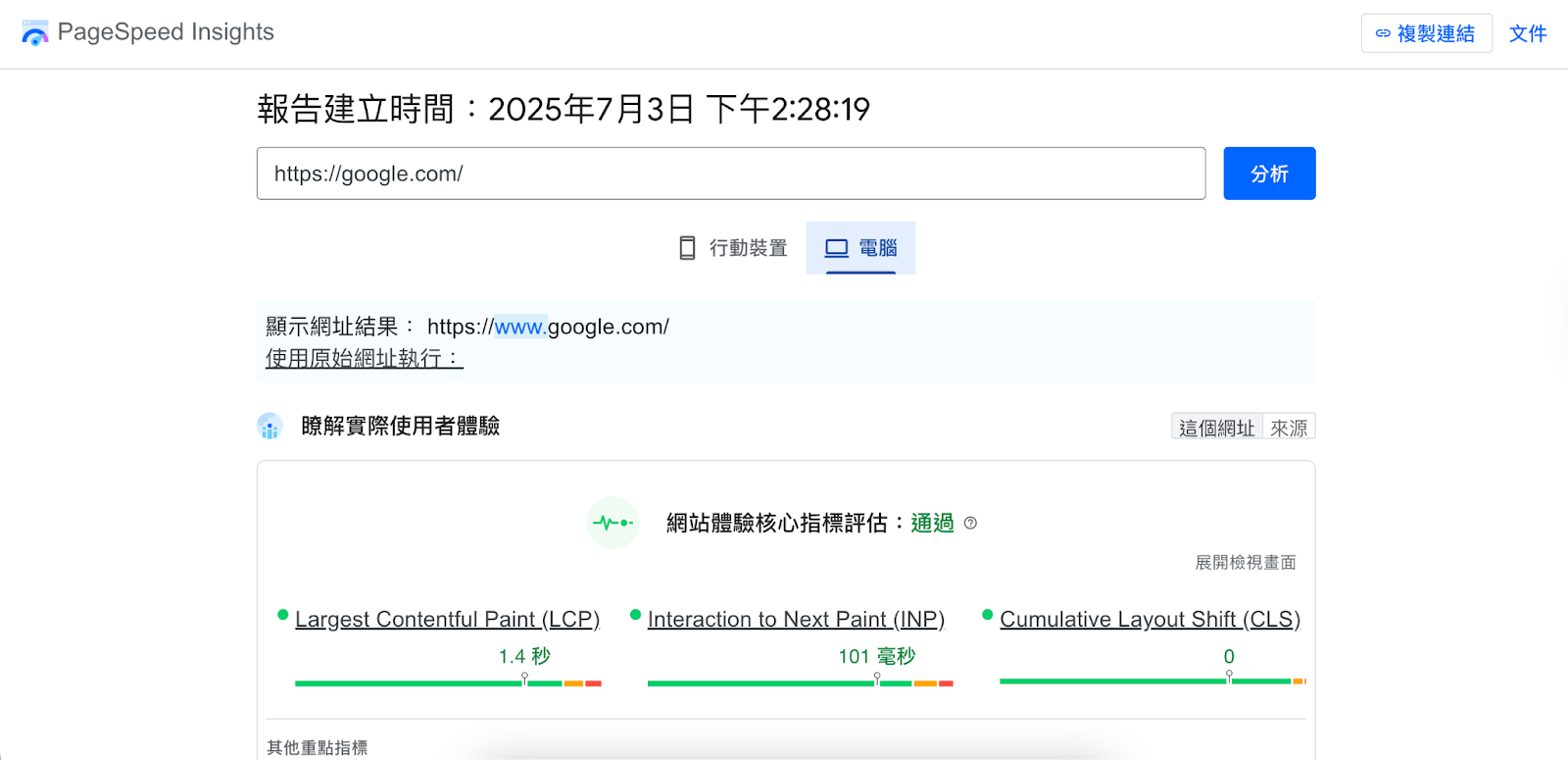Click the https://www.google.com/ result URL
Screen dimensions: 1568x760
point(548,327)
